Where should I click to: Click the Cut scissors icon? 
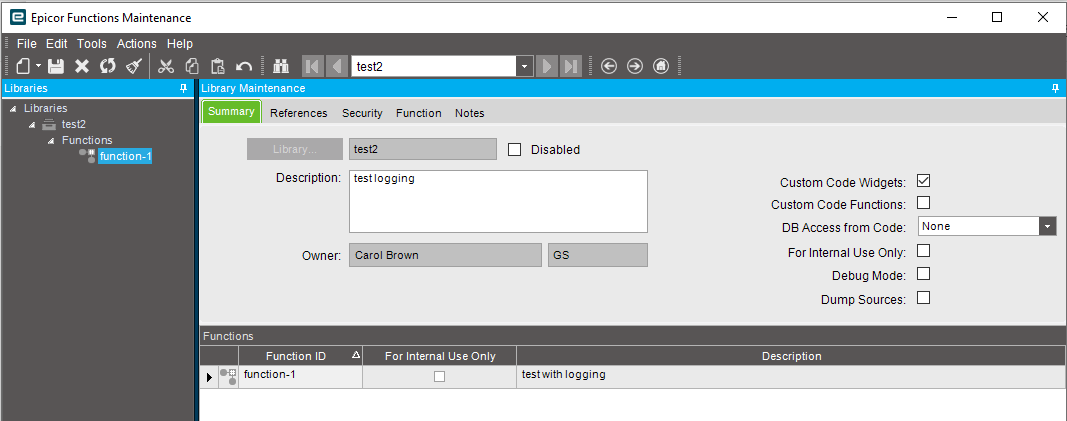pyautogui.click(x=166, y=66)
